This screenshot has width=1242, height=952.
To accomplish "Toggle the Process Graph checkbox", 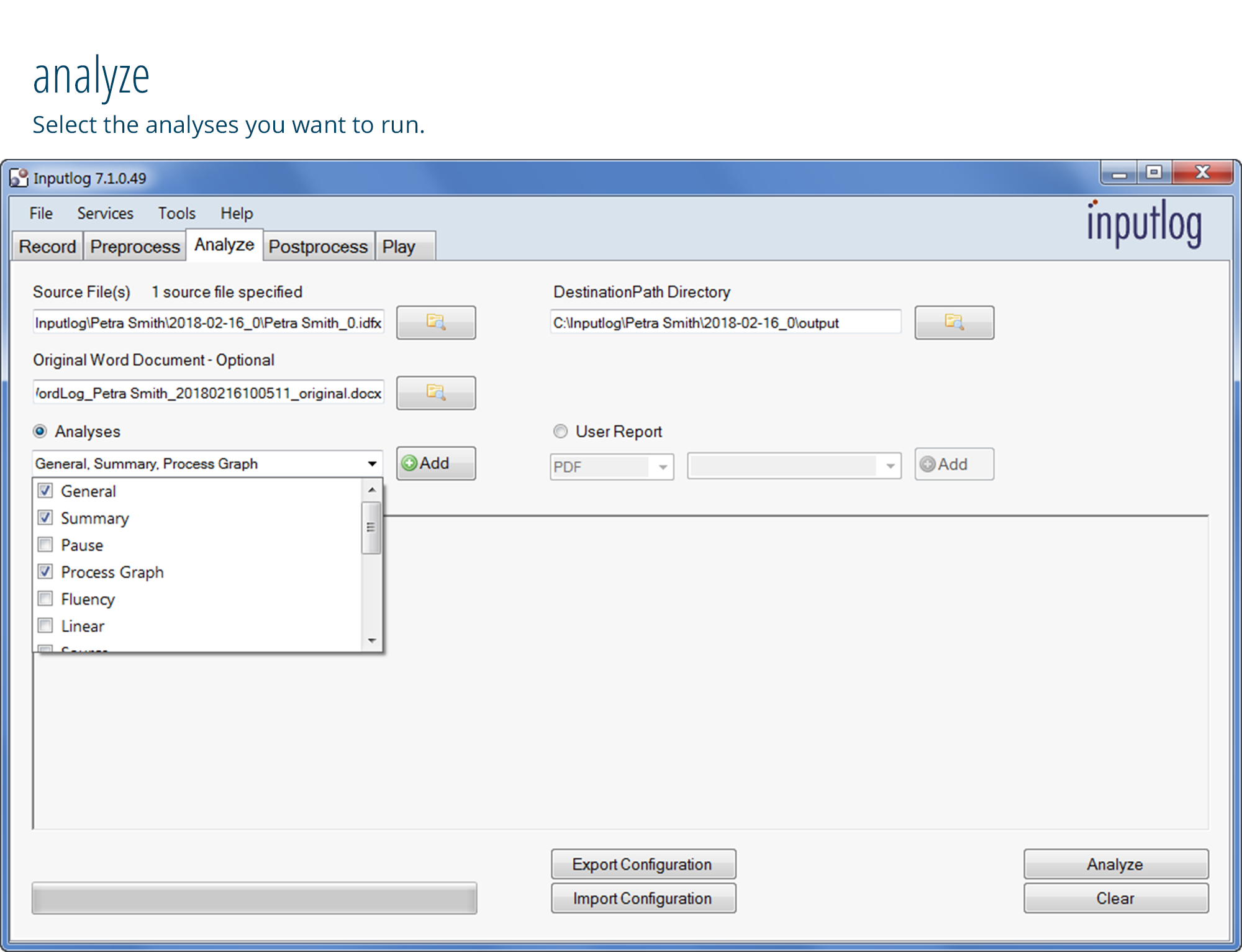I will pyautogui.click(x=45, y=571).
